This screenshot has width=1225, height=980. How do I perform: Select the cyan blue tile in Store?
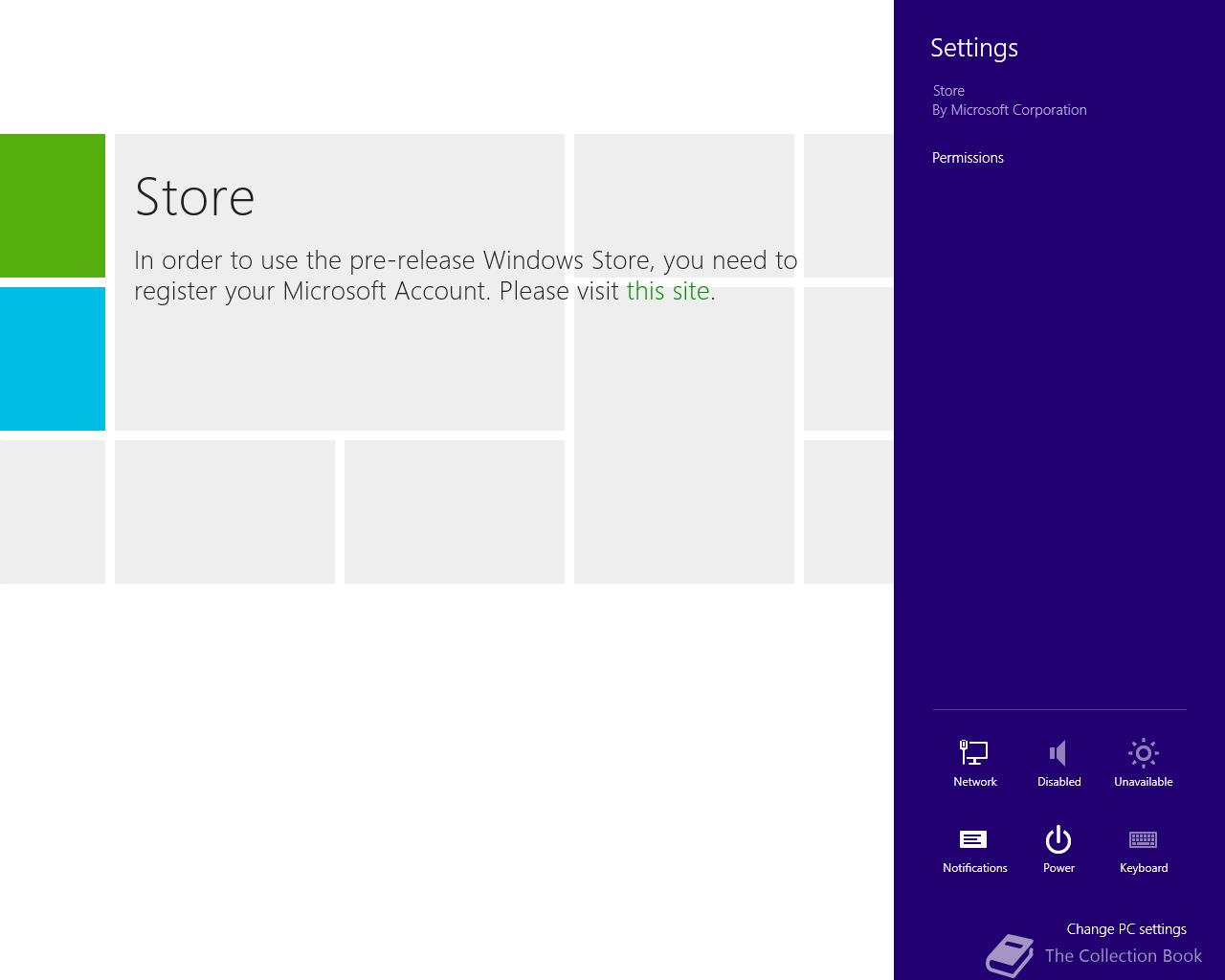tap(53, 359)
